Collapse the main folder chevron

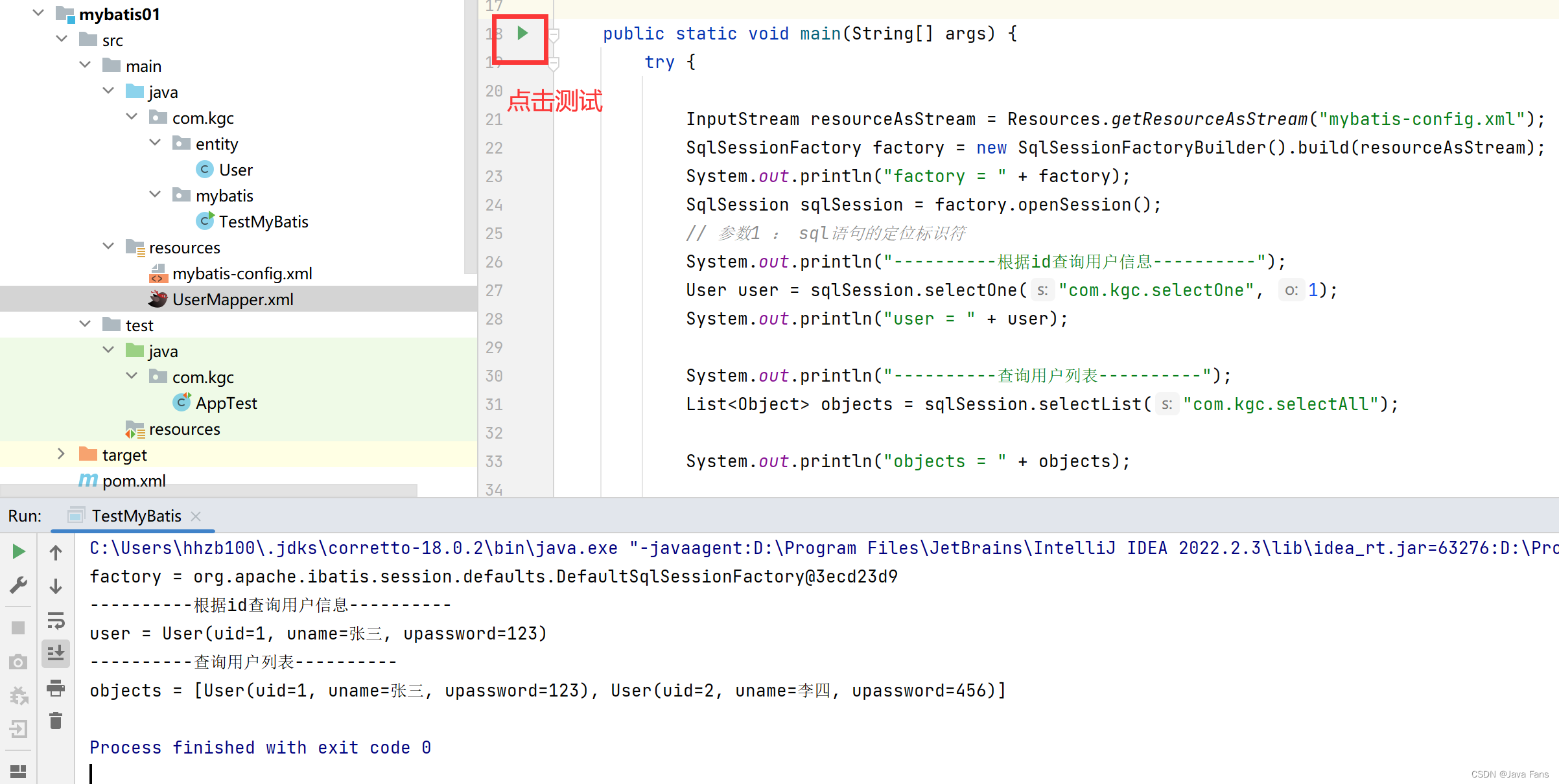click(x=85, y=65)
